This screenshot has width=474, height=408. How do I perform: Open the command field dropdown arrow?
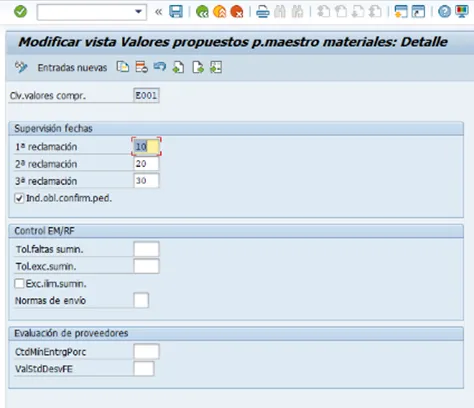(x=138, y=12)
